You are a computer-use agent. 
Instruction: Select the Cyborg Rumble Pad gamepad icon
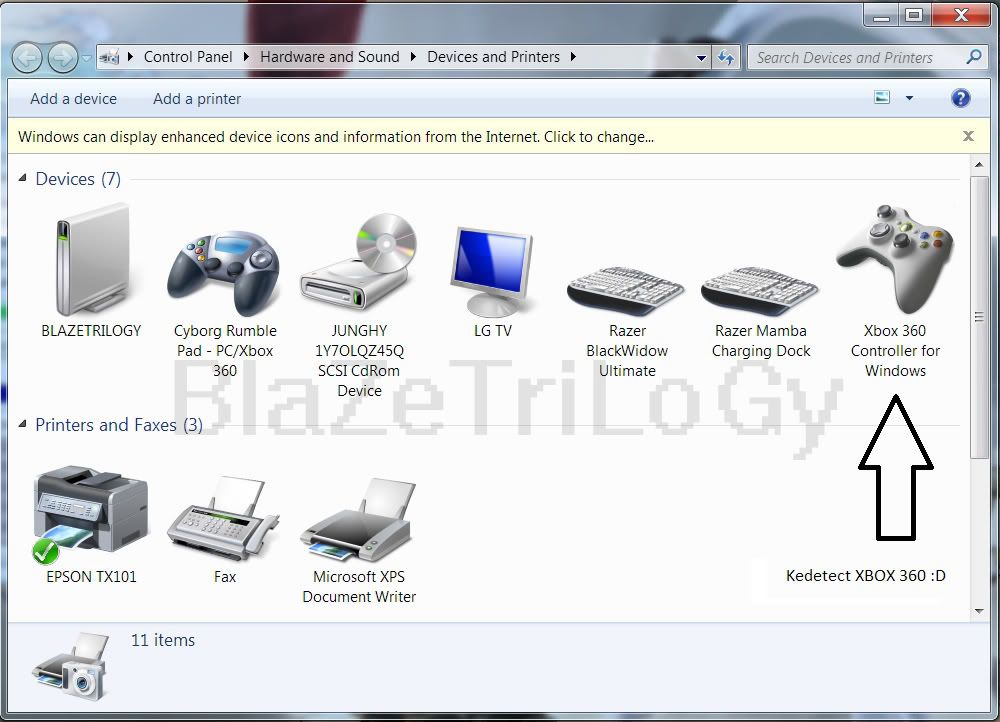point(224,273)
